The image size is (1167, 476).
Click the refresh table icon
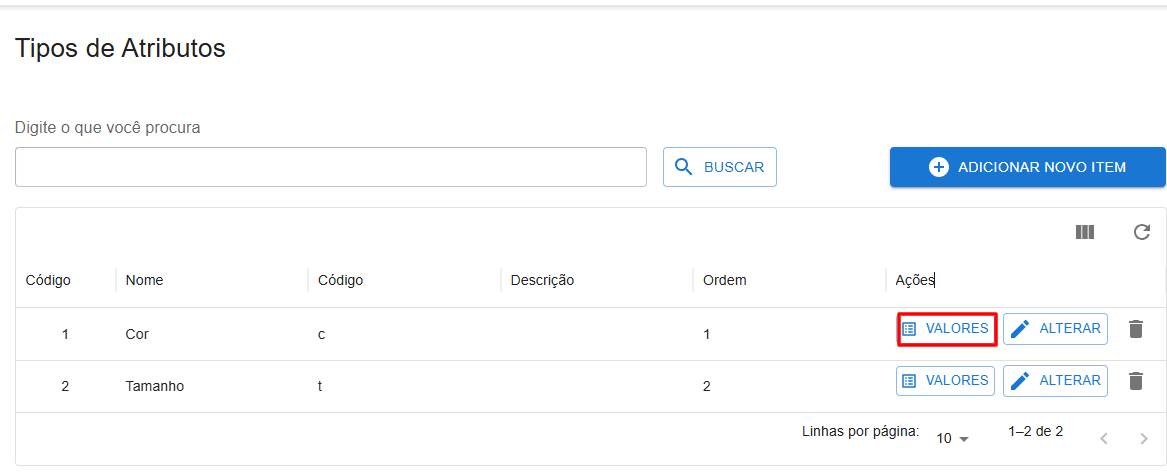point(1142,232)
